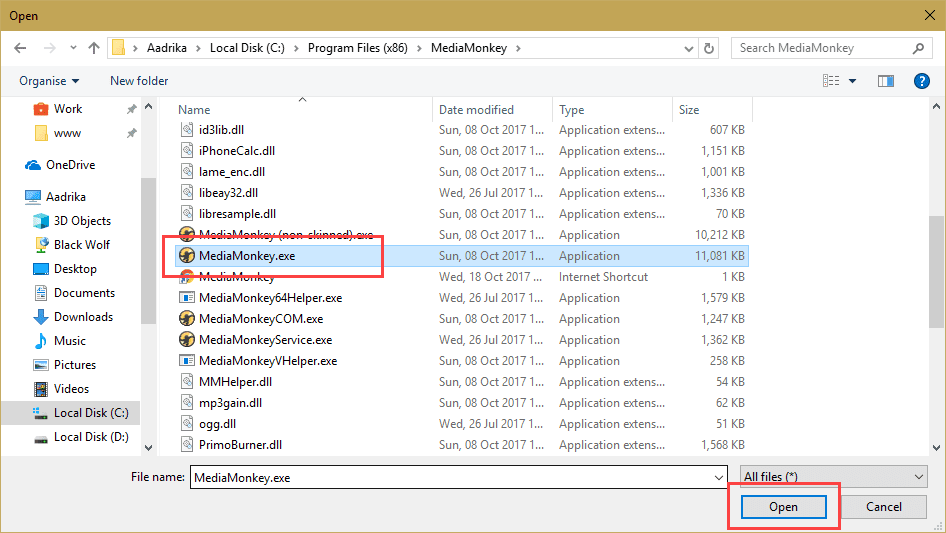Open the view options dropdown arrow
This screenshot has width=946, height=533.
852,81
